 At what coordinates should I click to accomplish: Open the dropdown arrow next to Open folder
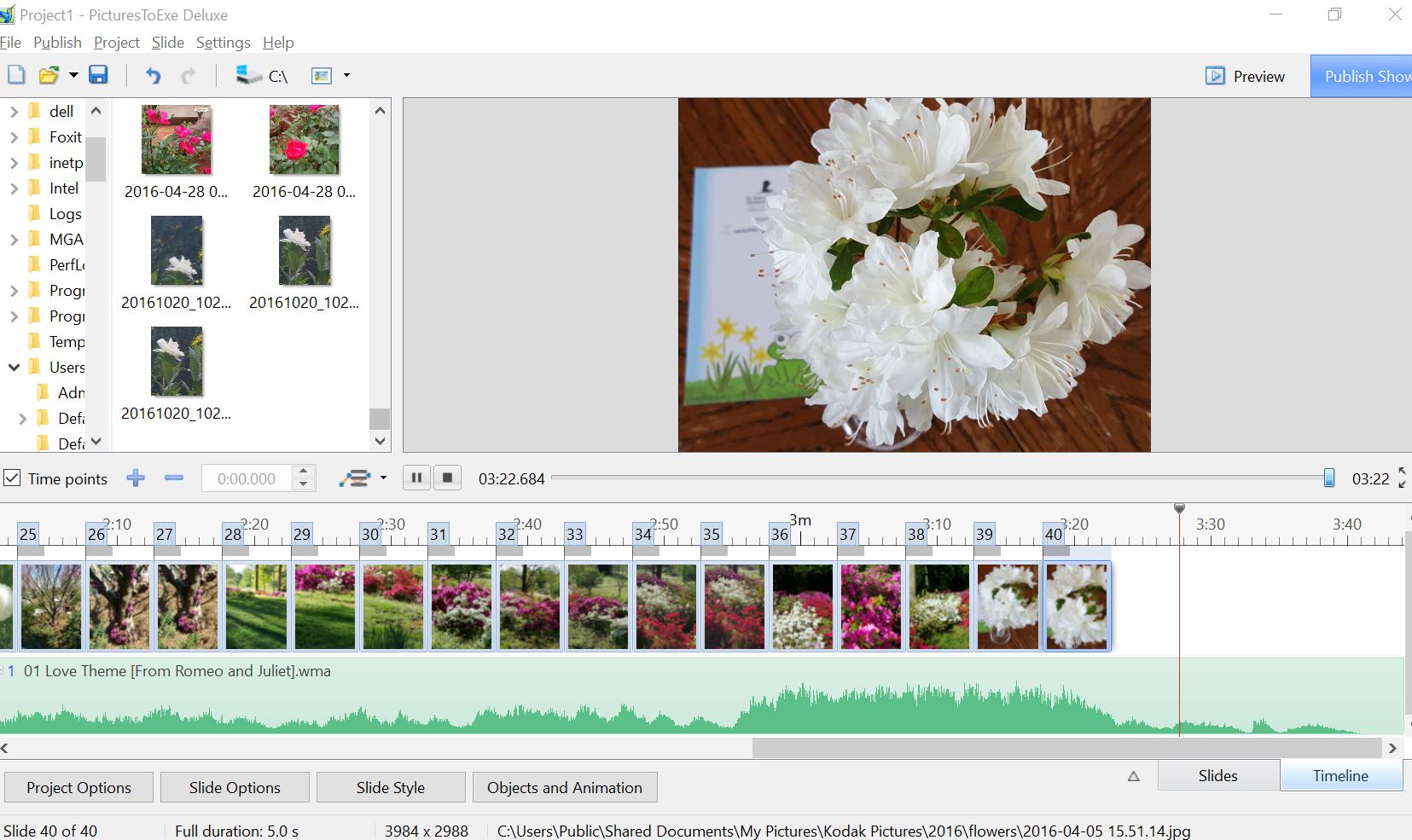pos(73,75)
